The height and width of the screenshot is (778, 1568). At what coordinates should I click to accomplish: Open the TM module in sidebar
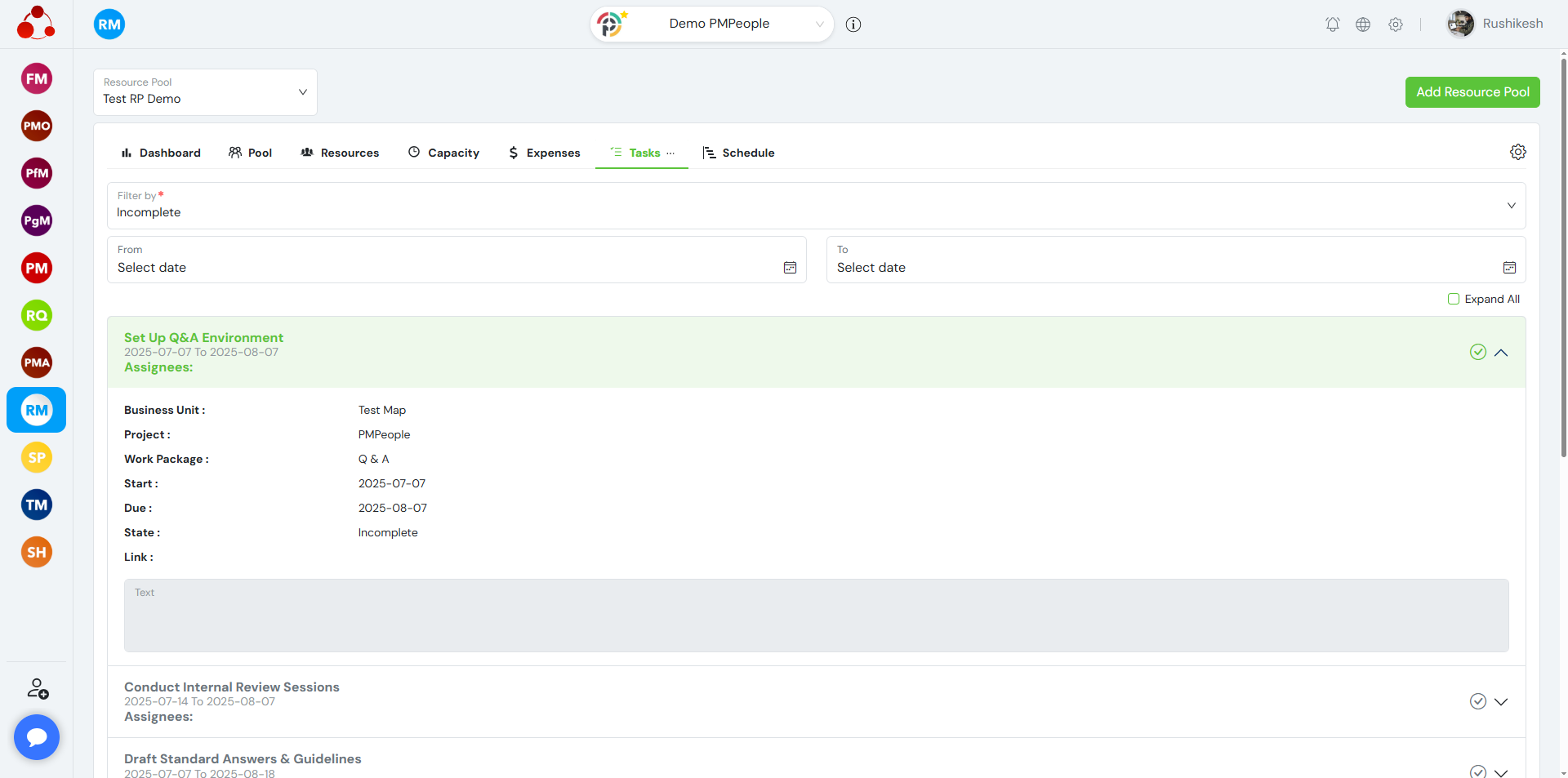(37, 505)
